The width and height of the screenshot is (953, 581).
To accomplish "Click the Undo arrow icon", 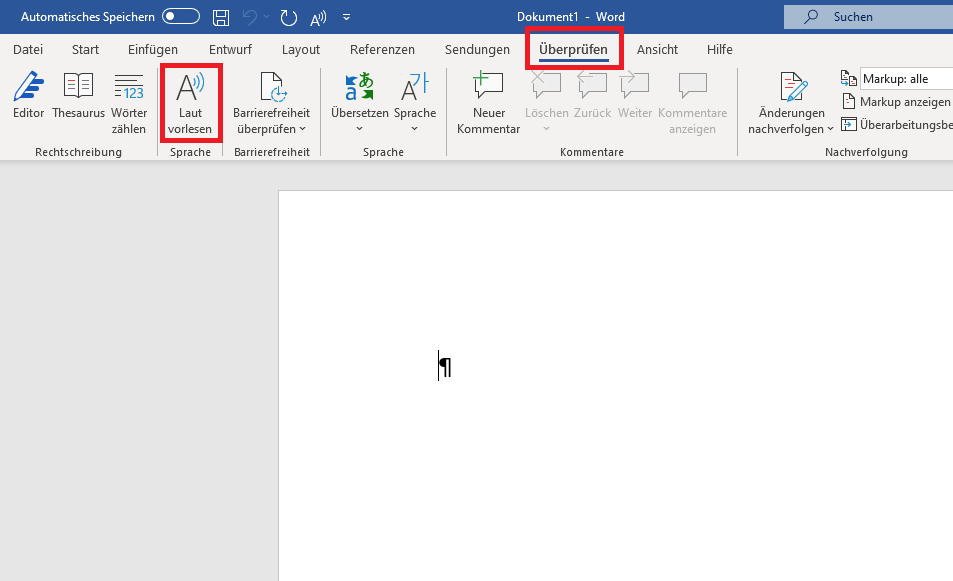I will click(x=250, y=17).
